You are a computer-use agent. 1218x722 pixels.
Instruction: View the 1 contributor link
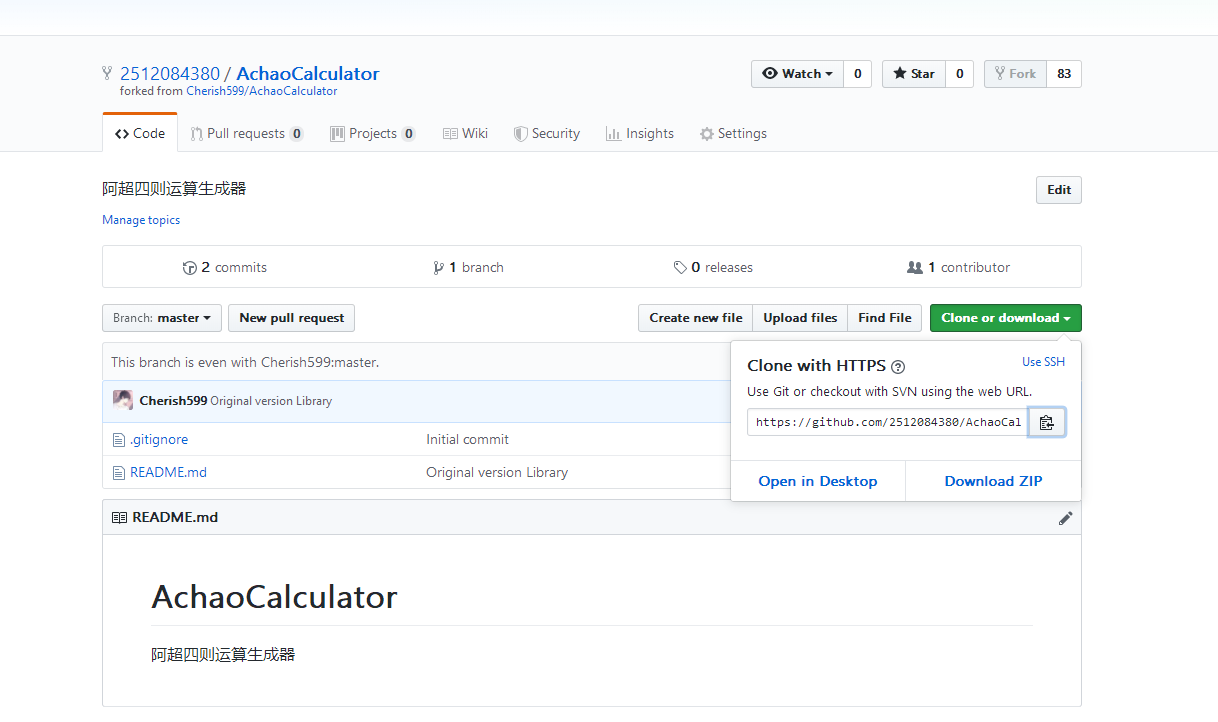pyautogui.click(x=958, y=268)
